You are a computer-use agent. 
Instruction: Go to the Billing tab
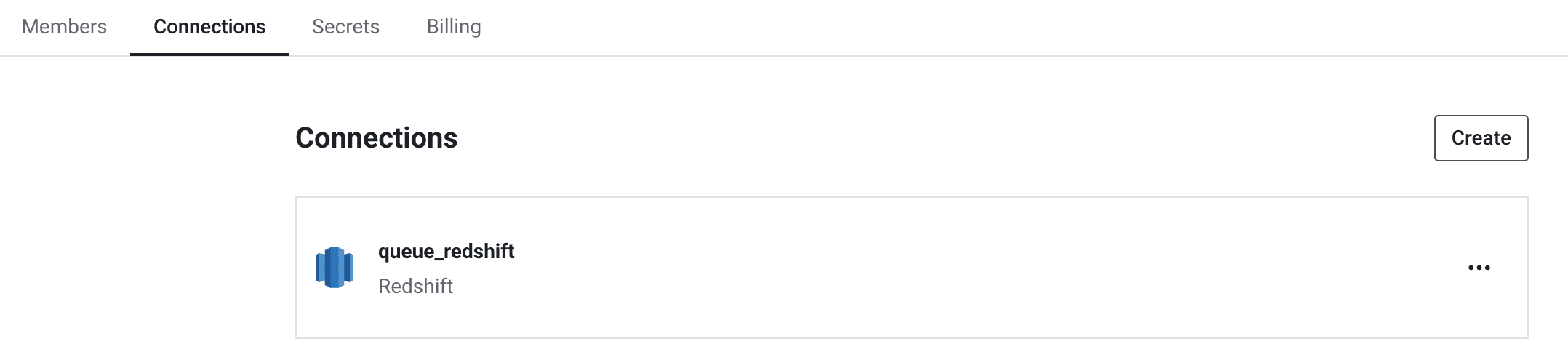coord(454,27)
